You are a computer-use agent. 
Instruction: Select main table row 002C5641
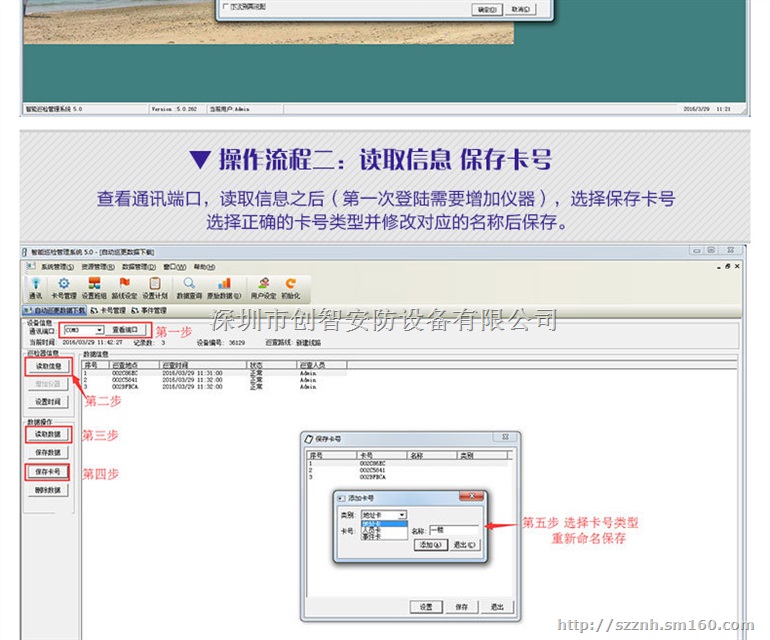[215, 380]
